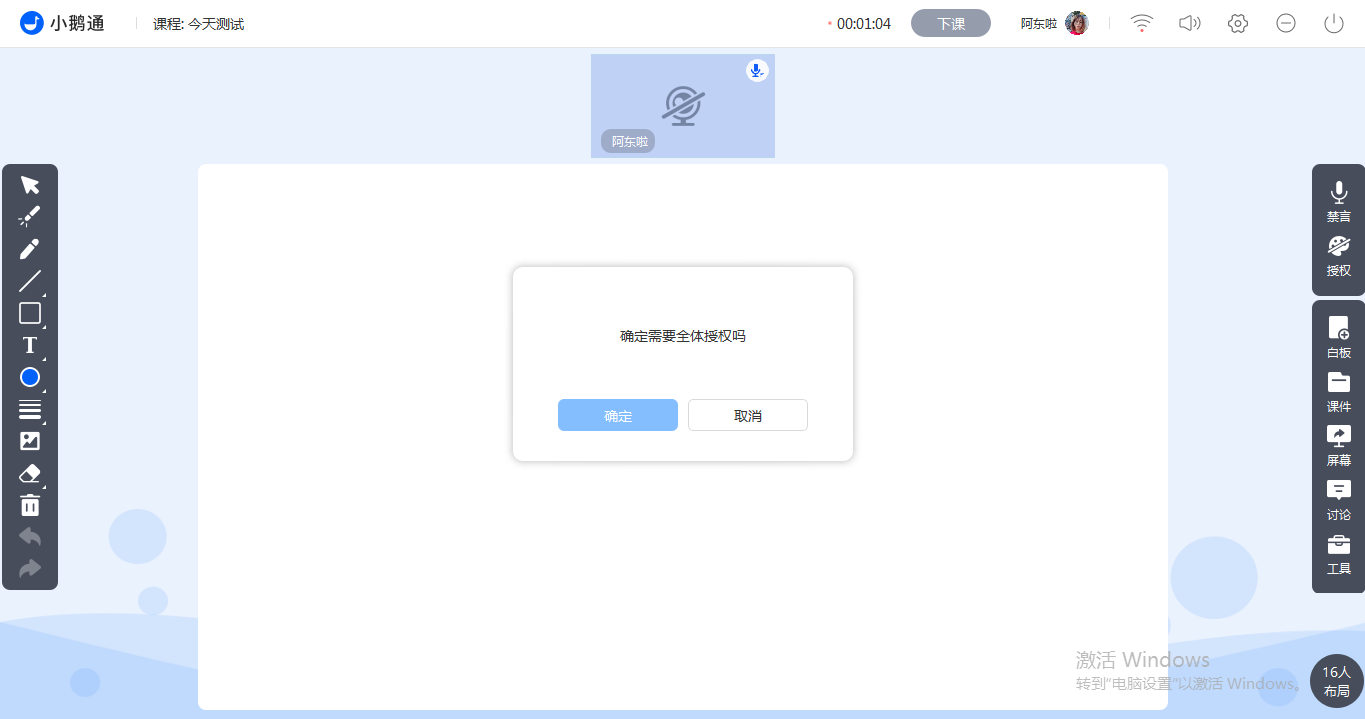Image resolution: width=1365 pixels, height=719 pixels.
Task: Click the dialog text 确定需要全体授权吗
Action: 683,336
